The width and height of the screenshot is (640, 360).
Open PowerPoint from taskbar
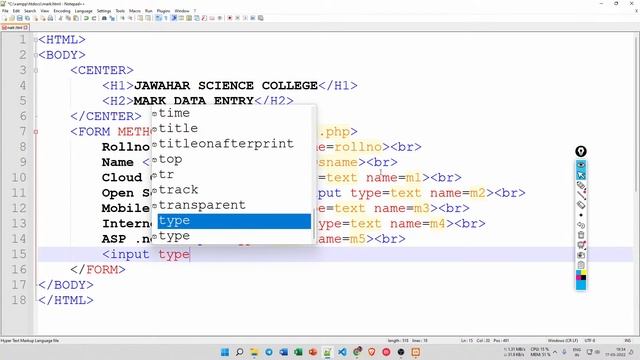pyautogui.click(x=313, y=352)
